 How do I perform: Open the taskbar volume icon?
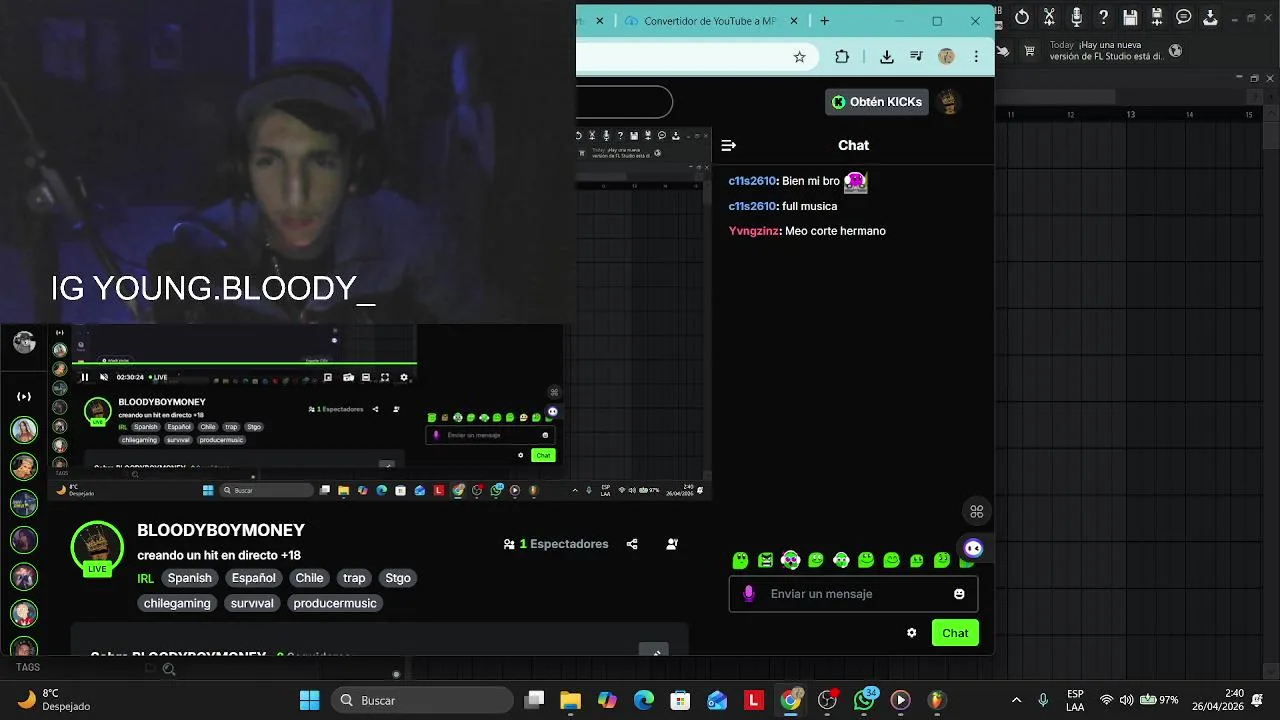(x=1126, y=700)
